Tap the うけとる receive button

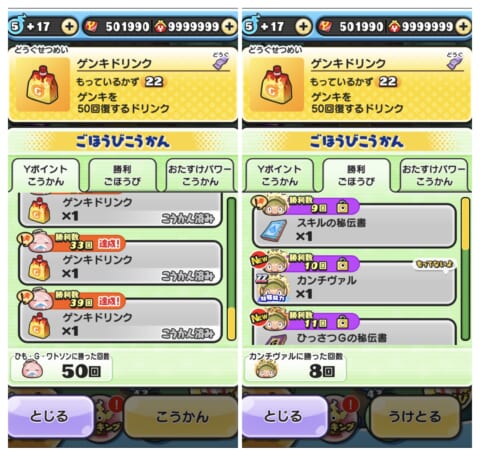point(415,417)
